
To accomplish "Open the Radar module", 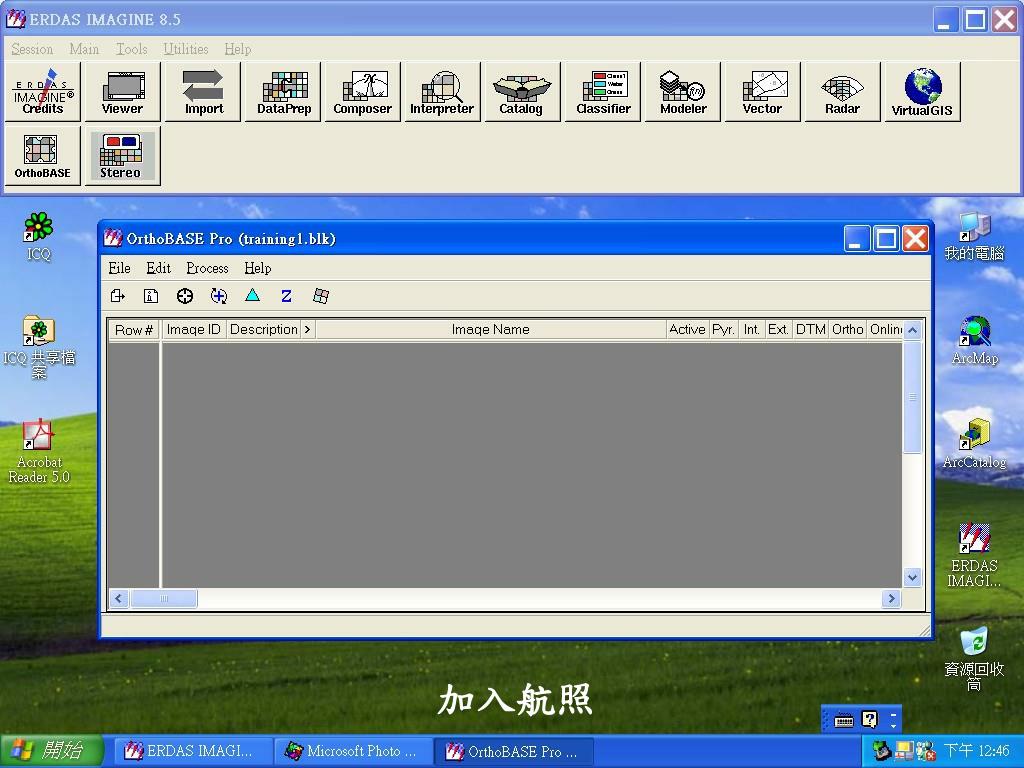I will pyautogui.click(x=842, y=92).
